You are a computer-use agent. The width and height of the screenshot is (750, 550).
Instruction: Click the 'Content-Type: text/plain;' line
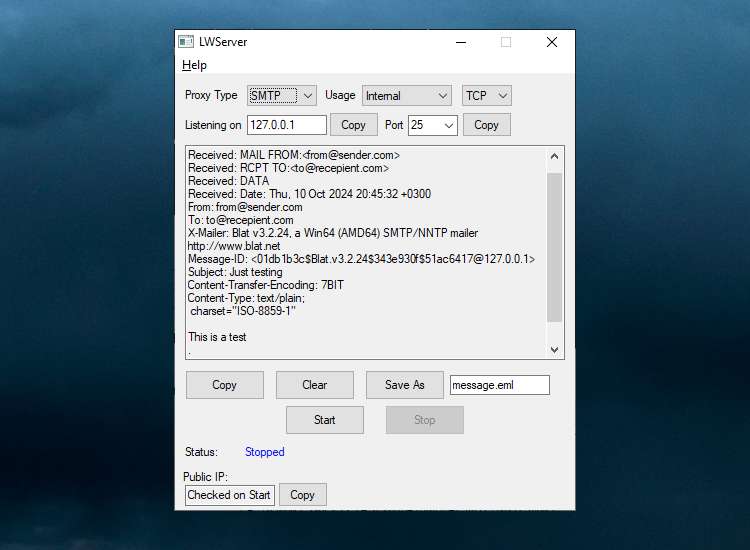pos(246,298)
